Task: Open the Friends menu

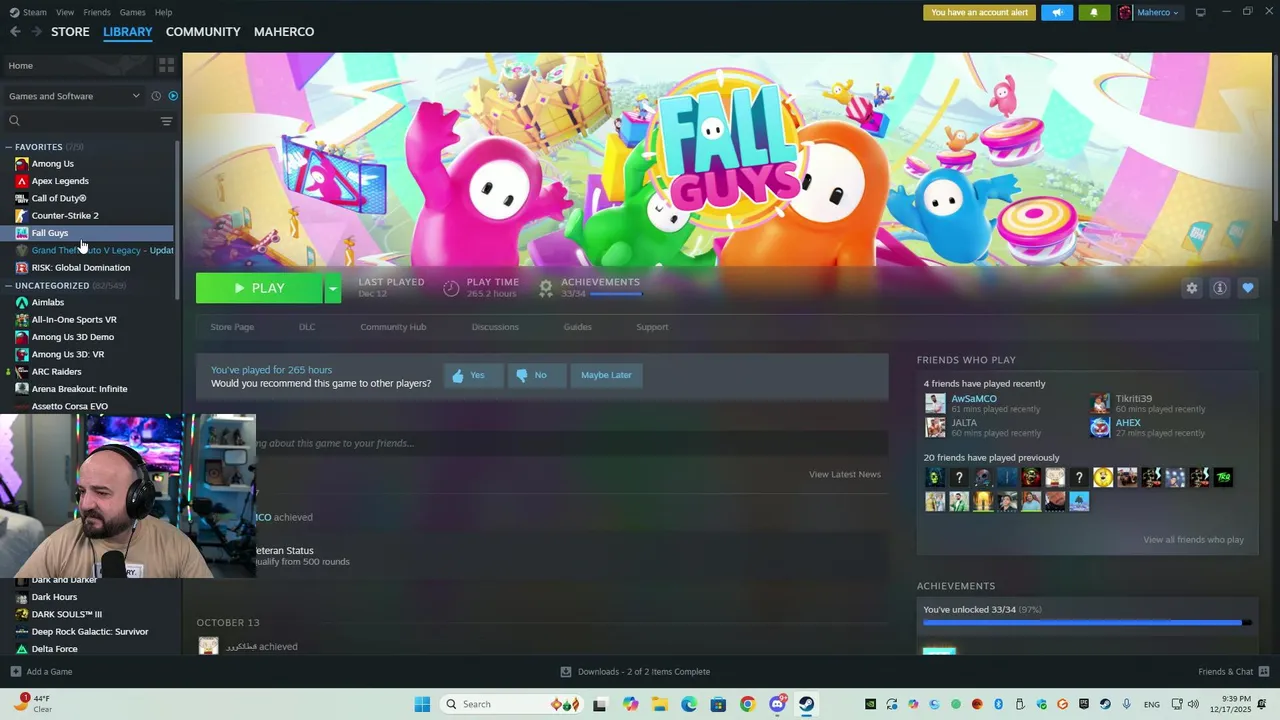Action: coord(97,13)
